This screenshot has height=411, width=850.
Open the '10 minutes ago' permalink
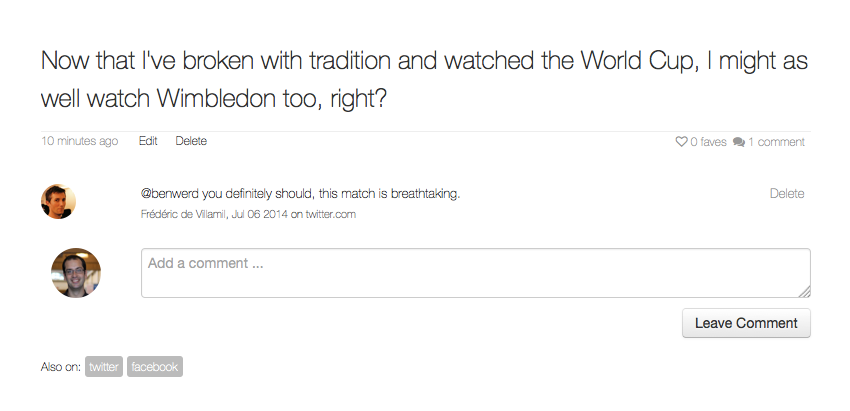point(80,141)
